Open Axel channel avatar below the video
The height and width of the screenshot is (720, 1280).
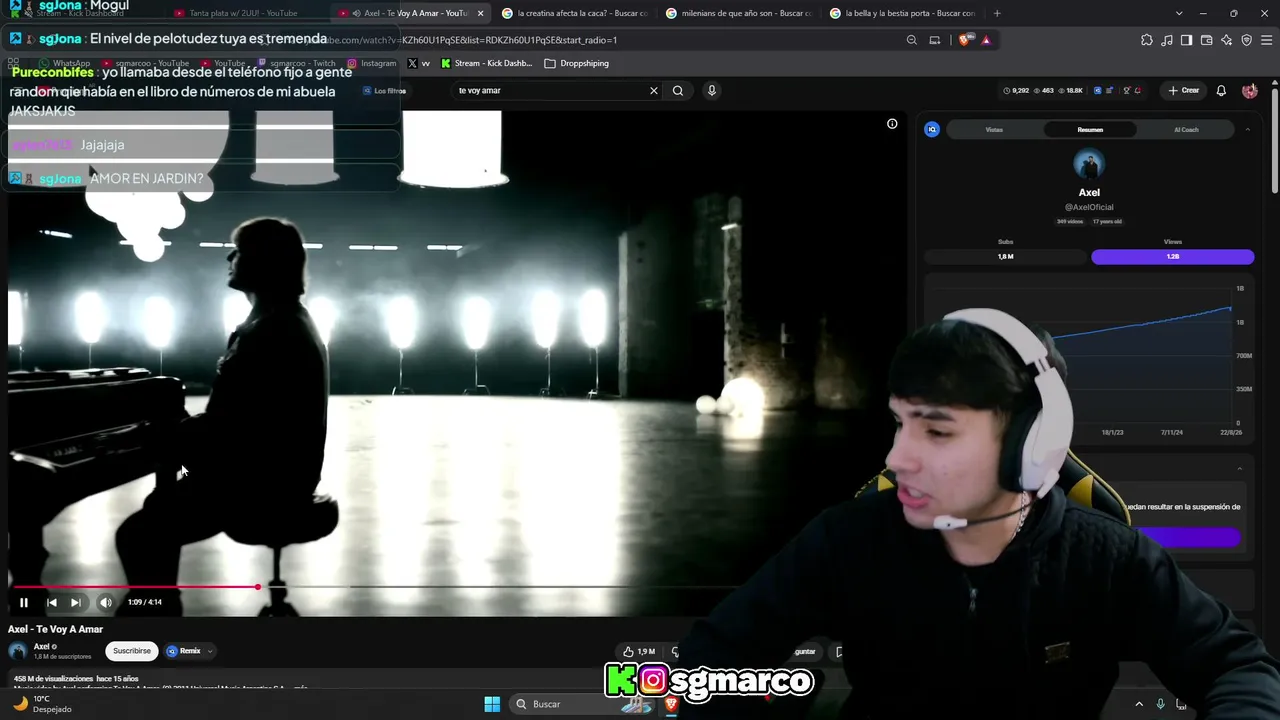[18, 651]
